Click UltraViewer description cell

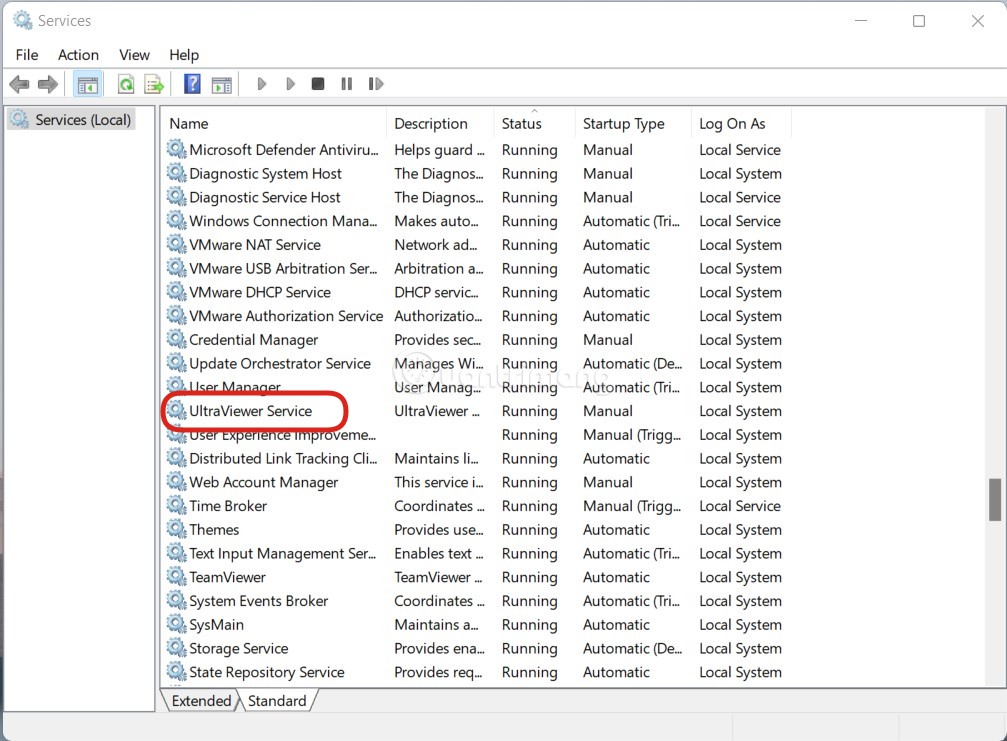[437, 411]
